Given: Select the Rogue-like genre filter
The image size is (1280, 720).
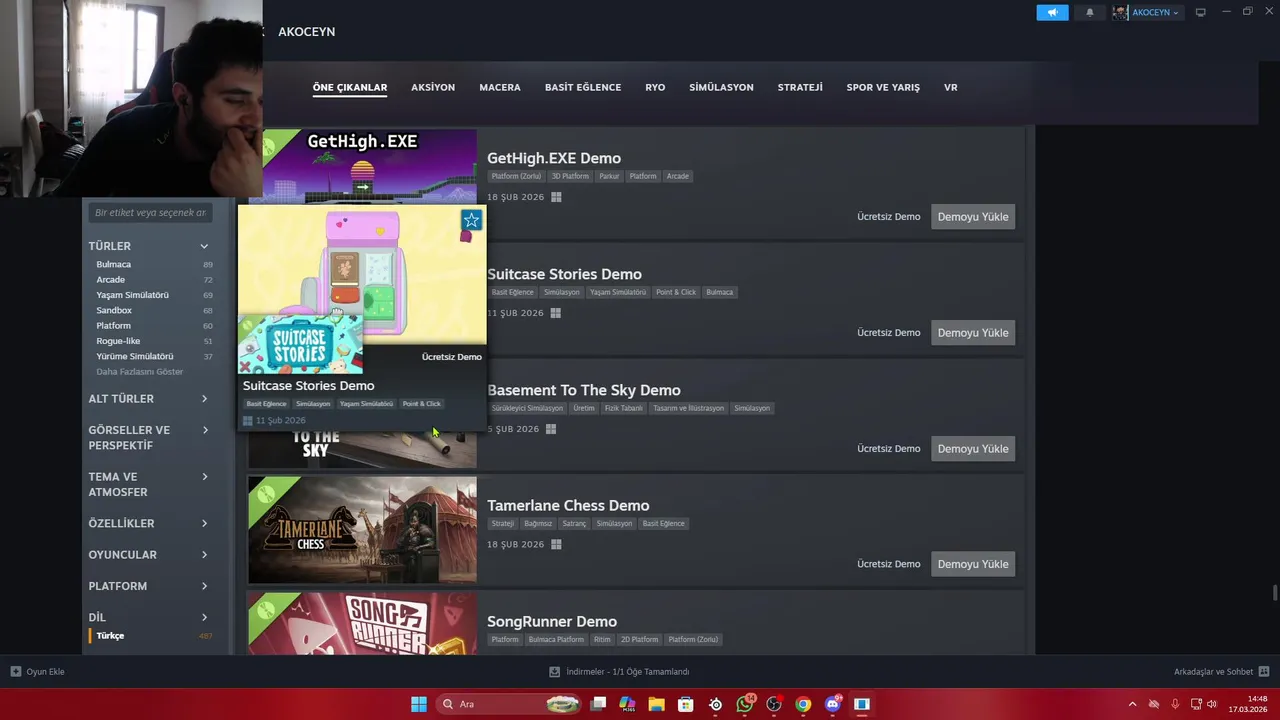Looking at the screenshot, I should [118, 341].
